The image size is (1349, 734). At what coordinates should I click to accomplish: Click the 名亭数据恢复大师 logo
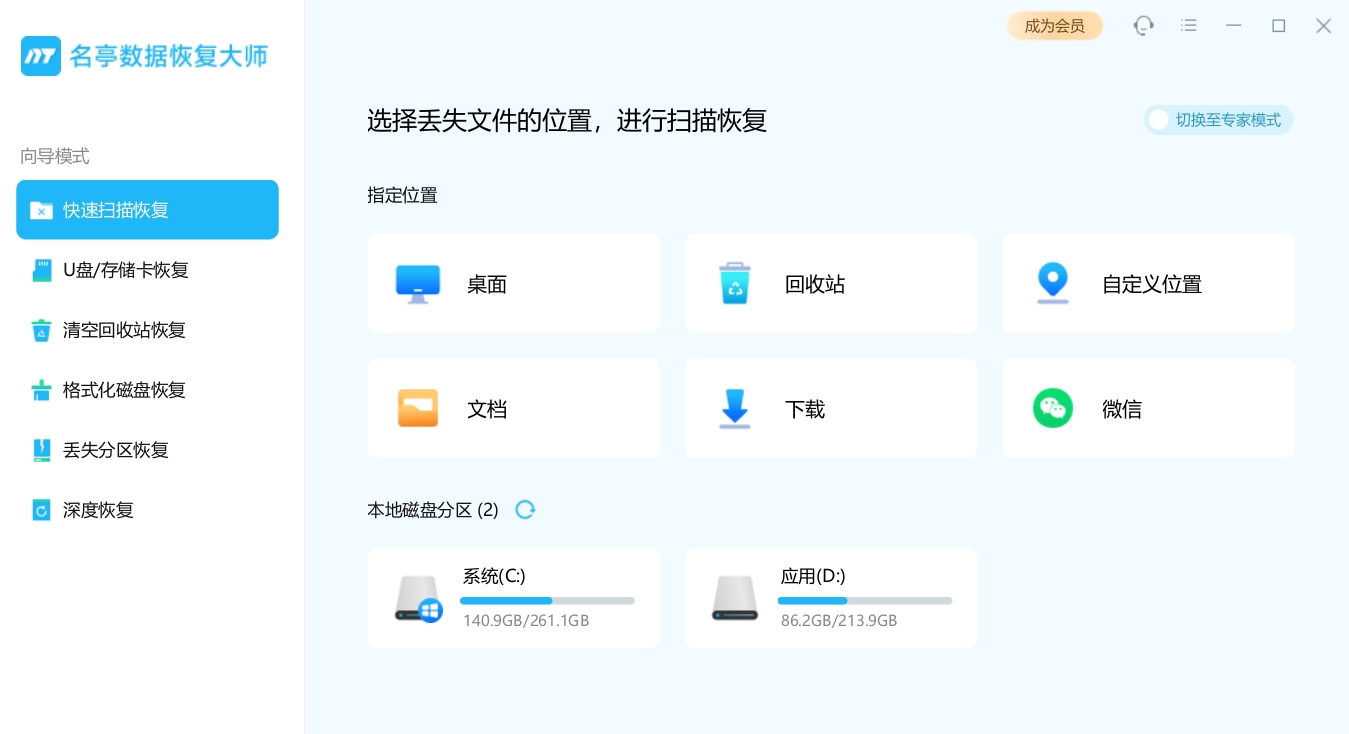click(x=145, y=56)
